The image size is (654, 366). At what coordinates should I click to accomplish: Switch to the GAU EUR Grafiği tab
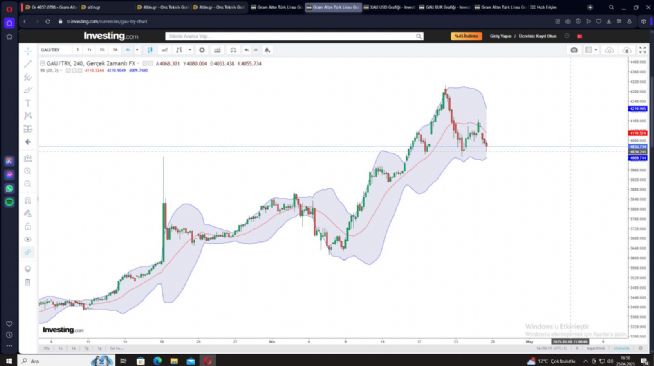[444, 7]
